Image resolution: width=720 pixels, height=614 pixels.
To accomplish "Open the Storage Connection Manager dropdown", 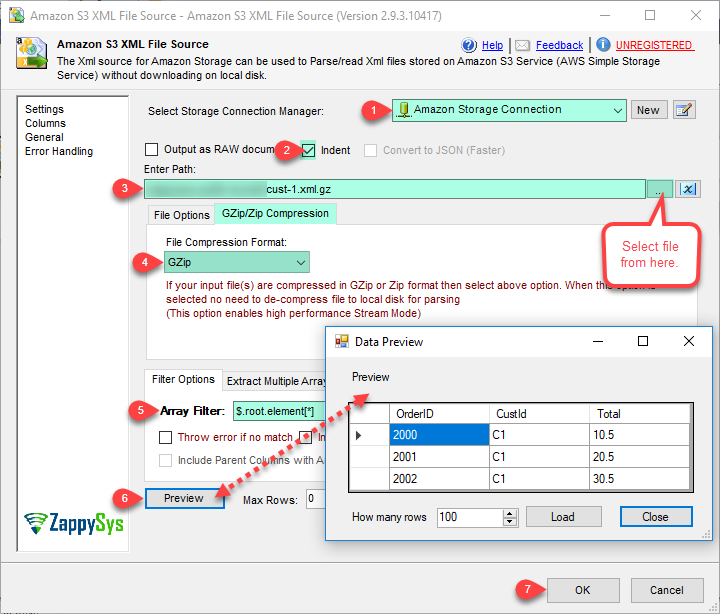I will pyautogui.click(x=509, y=110).
